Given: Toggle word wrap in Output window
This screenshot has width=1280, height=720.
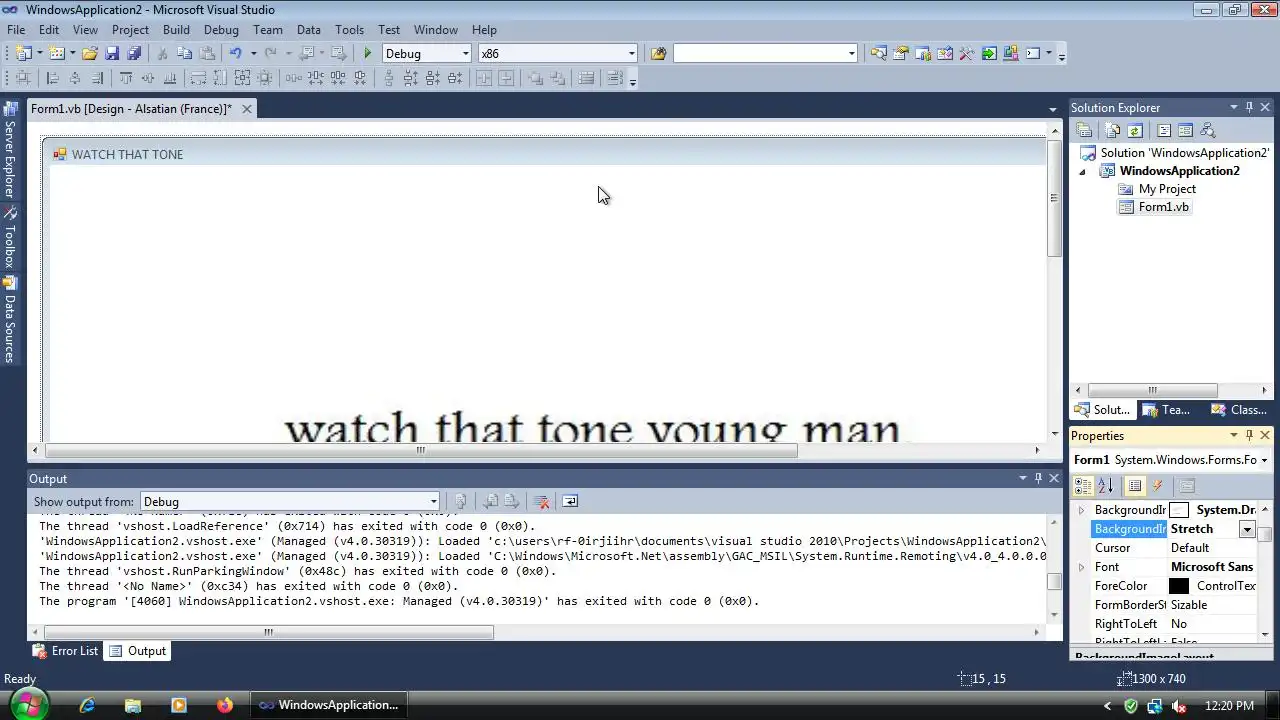Looking at the screenshot, I should [x=570, y=501].
